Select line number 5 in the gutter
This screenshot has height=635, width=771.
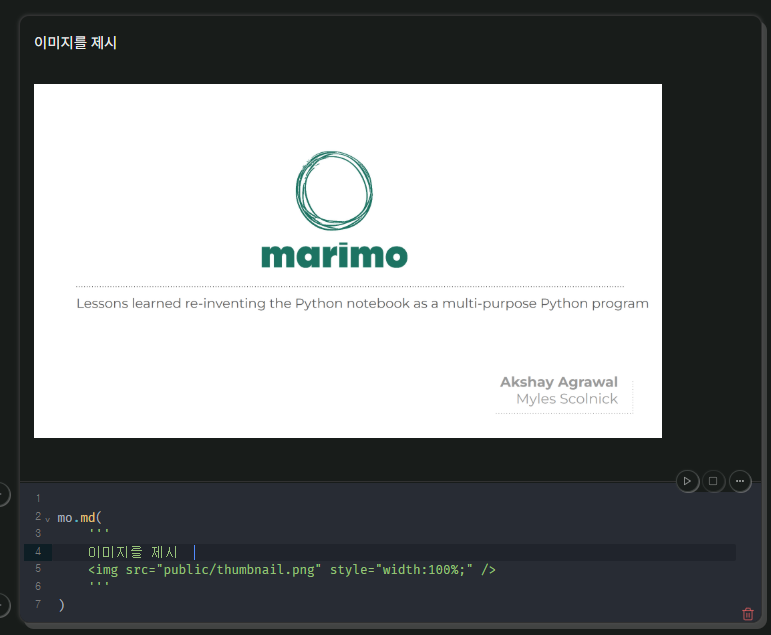38,569
